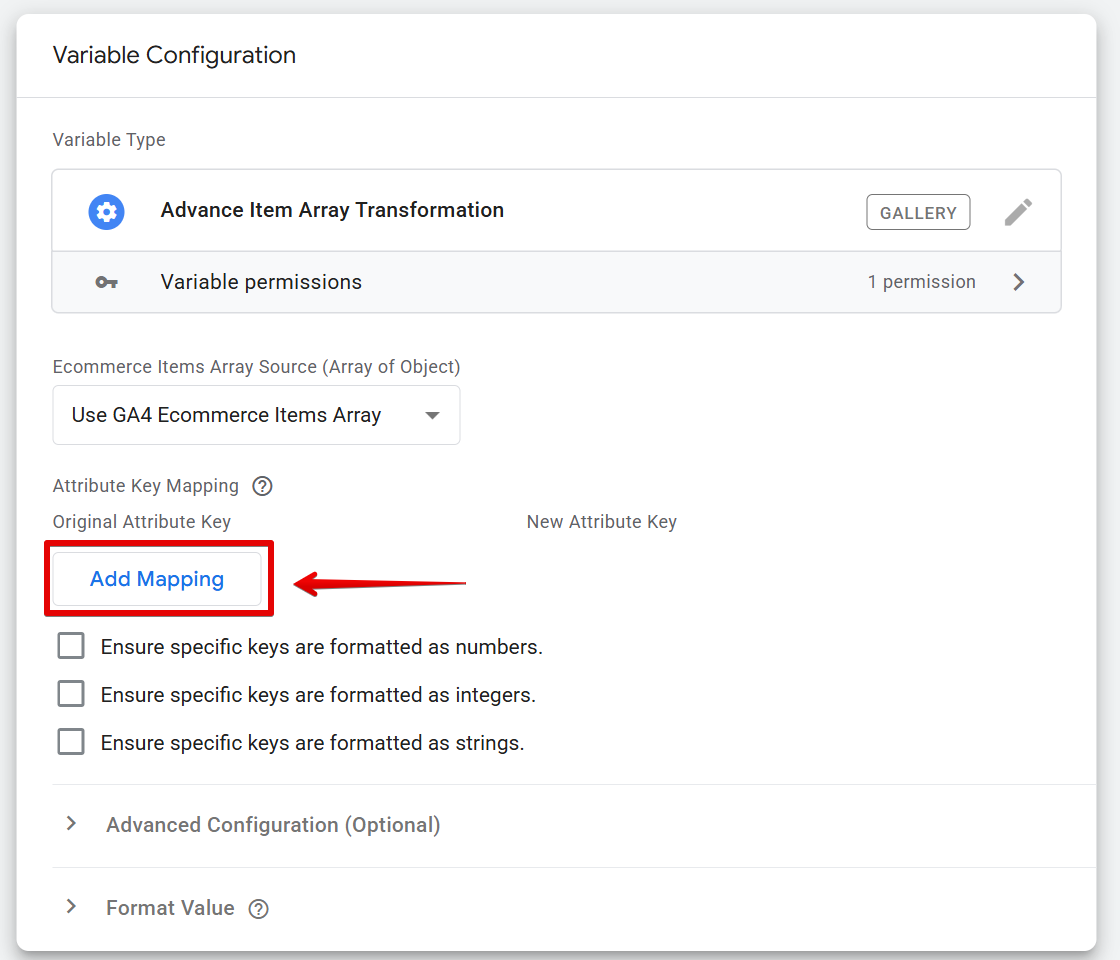
Task: Click the key icon beside Variable permissions
Action: click(106, 282)
